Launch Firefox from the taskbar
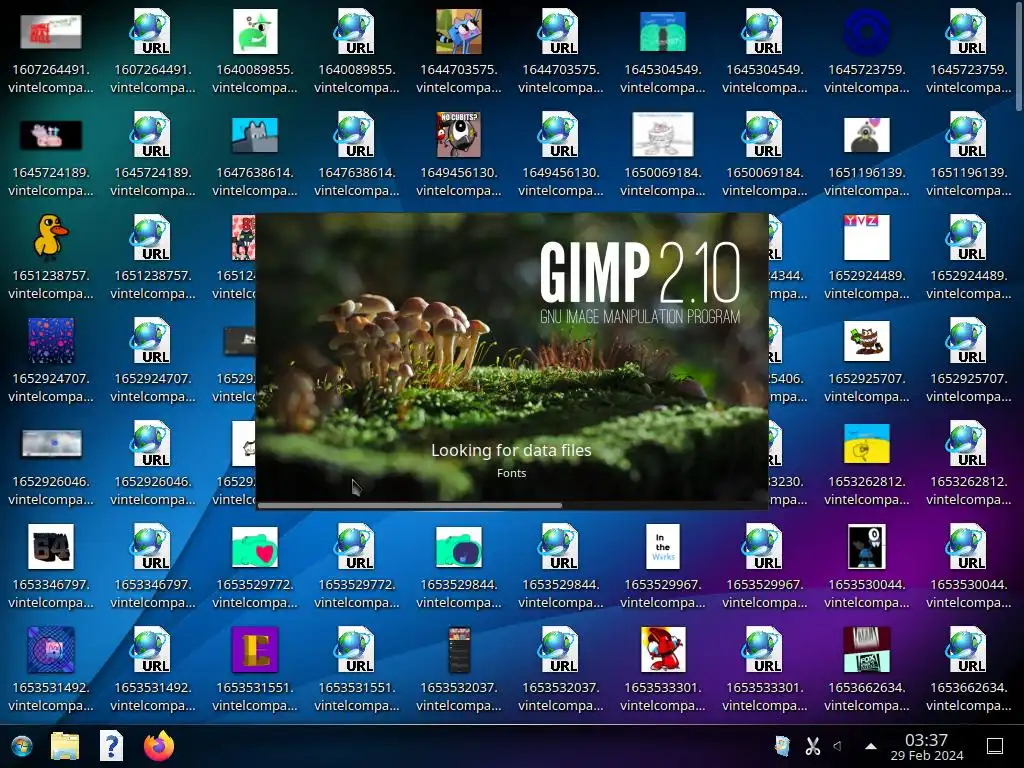 click(159, 746)
